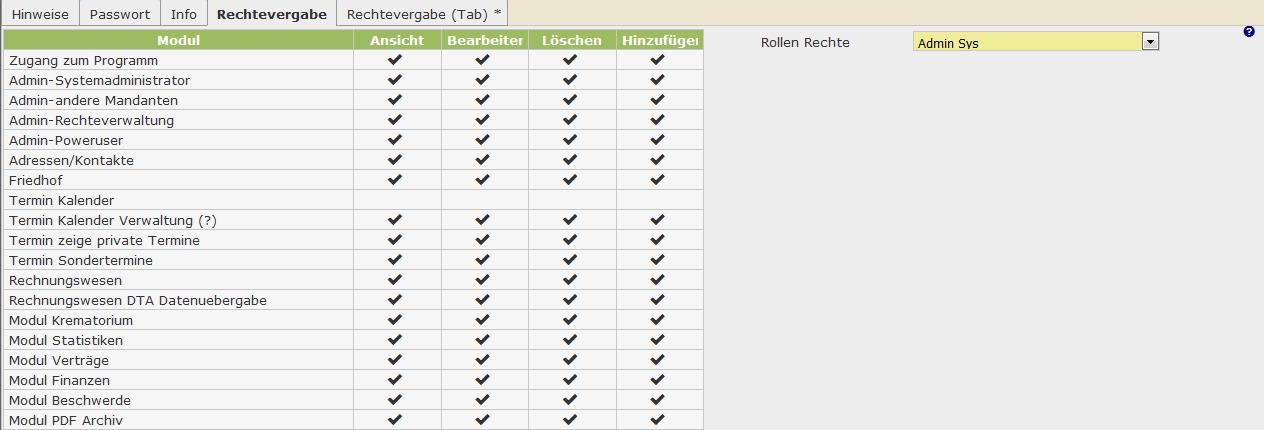Open the Rollen Rechte dropdown arrow
The height and width of the screenshot is (430, 1264).
(x=1150, y=42)
